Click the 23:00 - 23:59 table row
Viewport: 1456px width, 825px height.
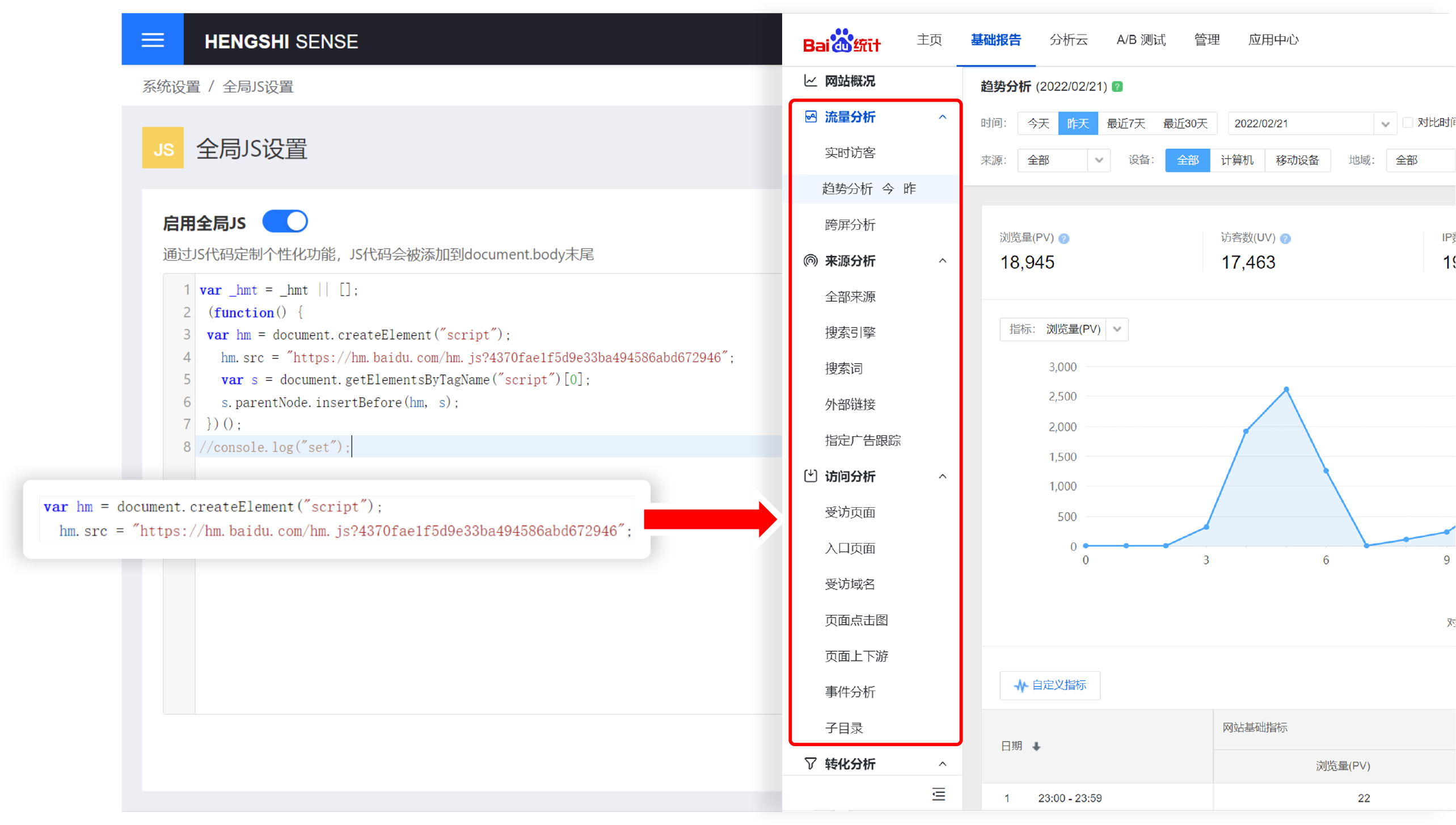click(1218, 798)
